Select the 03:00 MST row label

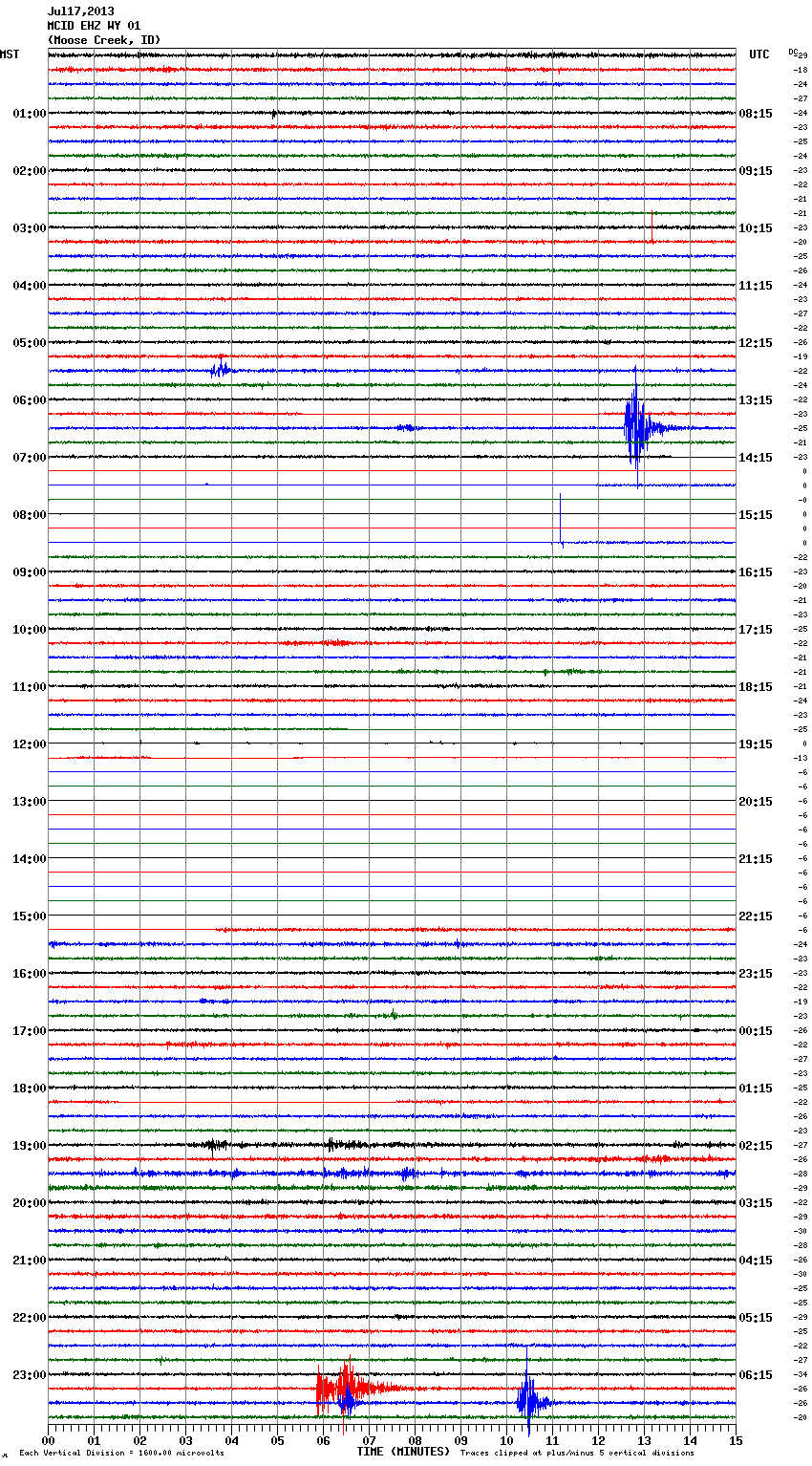point(30,228)
